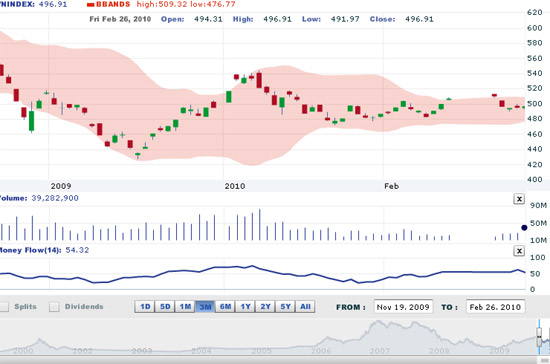
Task: Click the Feb x-axis label
Action: [391, 186]
